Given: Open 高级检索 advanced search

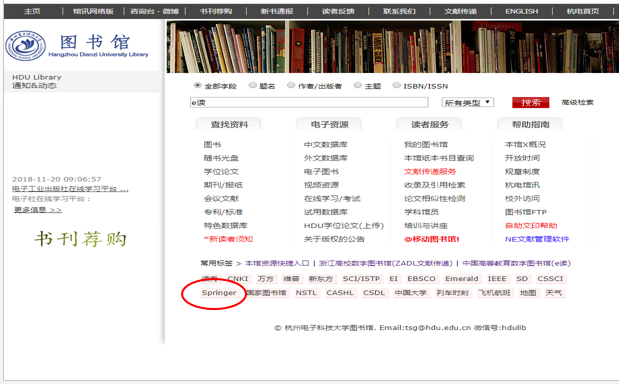Looking at the screenshot, I should [577, 103].
